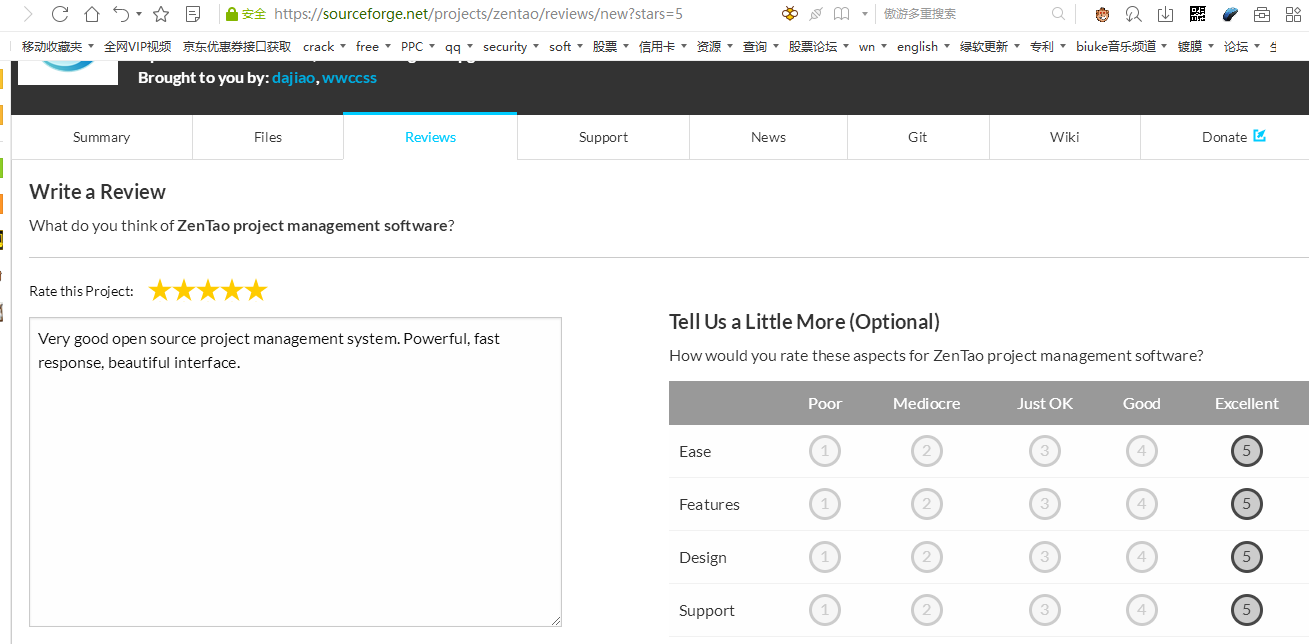Open the 绿软更新 bookmarks folder
This screenshot has height=644, width=1309.
pos(990,46)
